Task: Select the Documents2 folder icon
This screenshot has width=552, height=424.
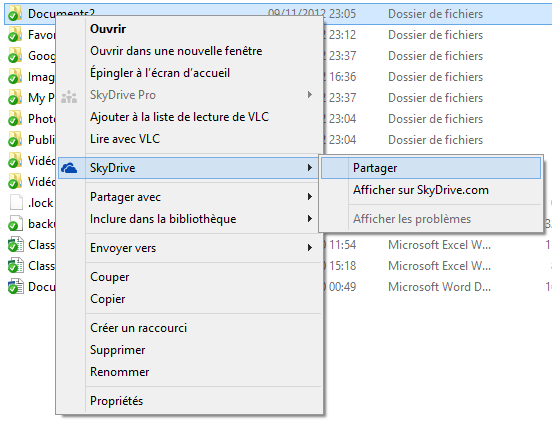Action: [x=15, y=14]
